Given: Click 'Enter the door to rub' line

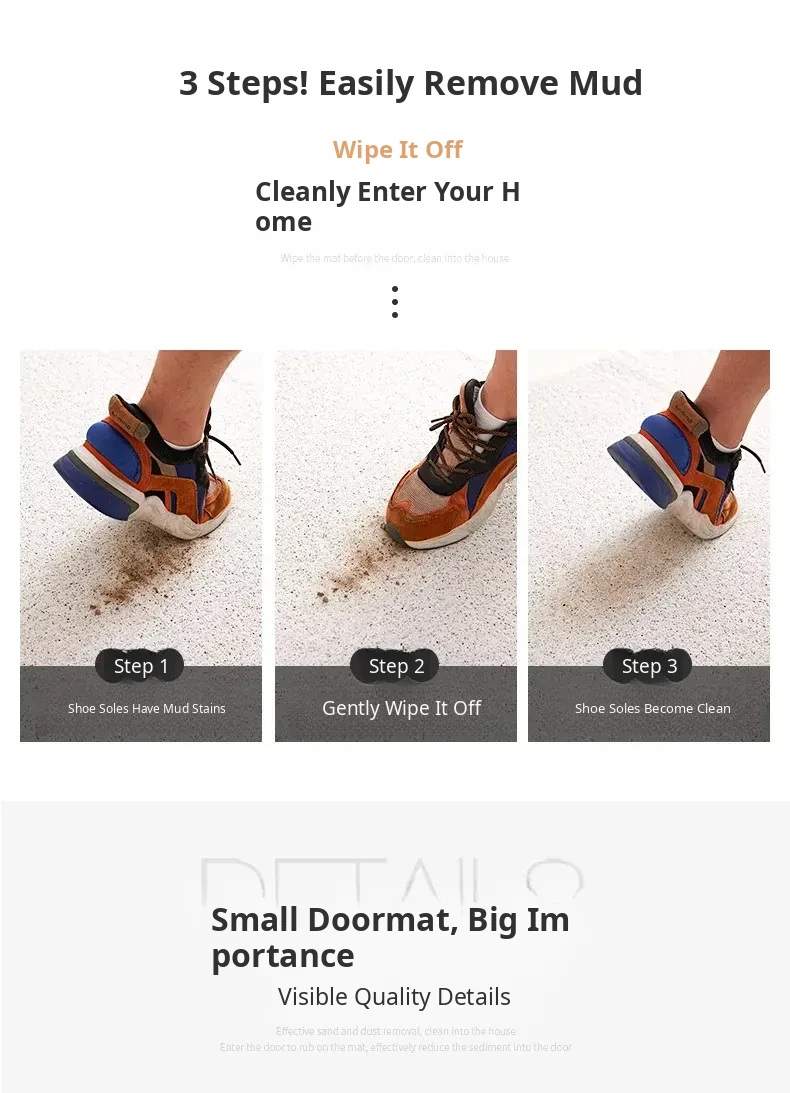Looking at the screenshot, I should (x=395, y=1047).
